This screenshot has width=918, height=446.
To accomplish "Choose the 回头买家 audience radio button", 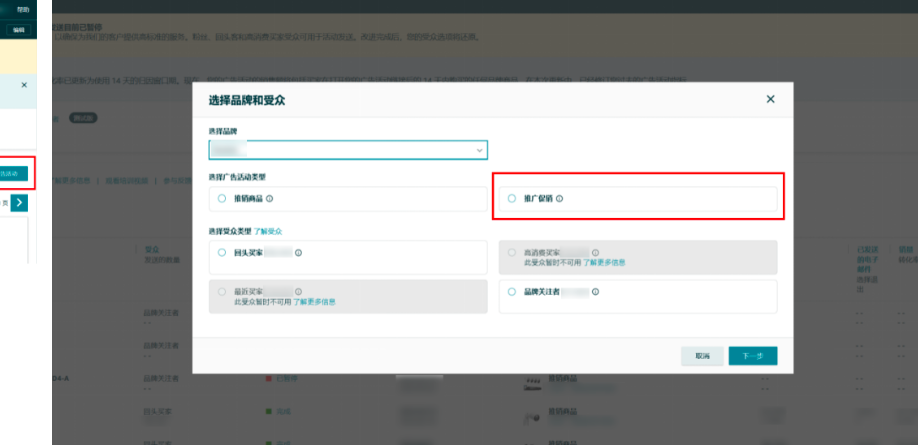I will click(222, 253).
